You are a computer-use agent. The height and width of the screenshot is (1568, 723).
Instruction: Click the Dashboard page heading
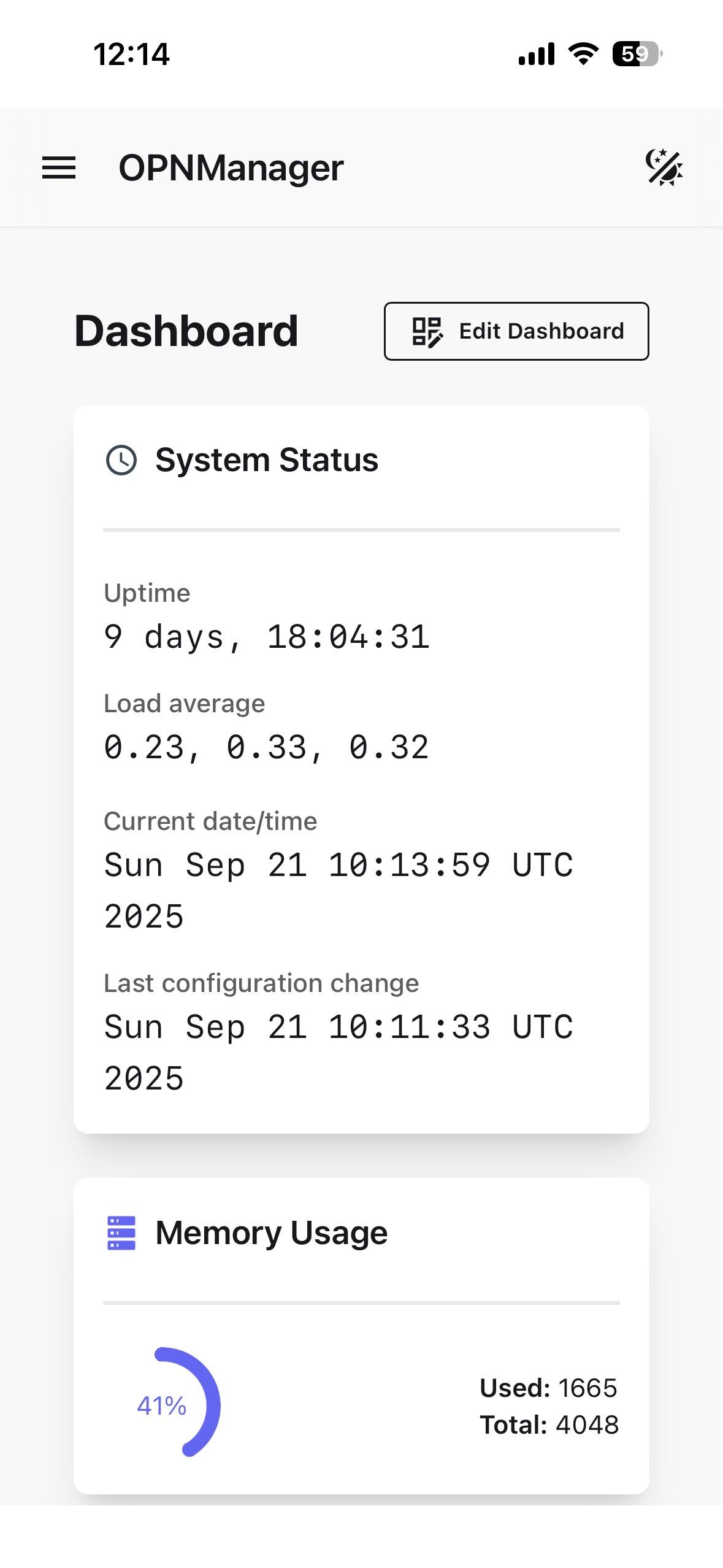coord(186,331)
